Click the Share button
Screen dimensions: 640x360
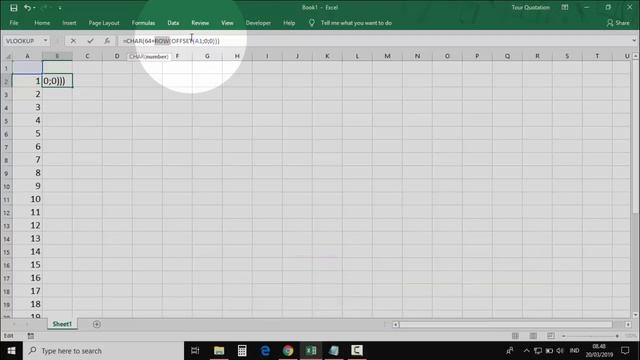[x=618, y=23]
